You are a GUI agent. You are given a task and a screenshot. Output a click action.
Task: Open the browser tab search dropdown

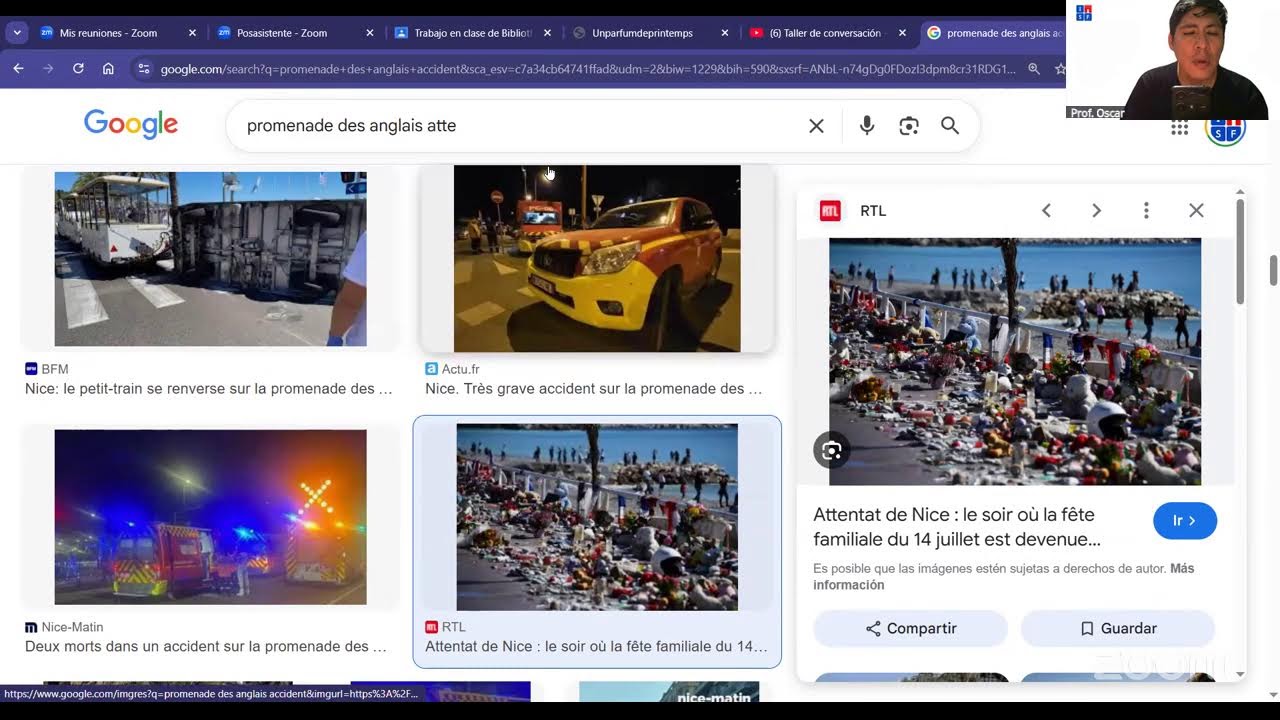[17, 33]
